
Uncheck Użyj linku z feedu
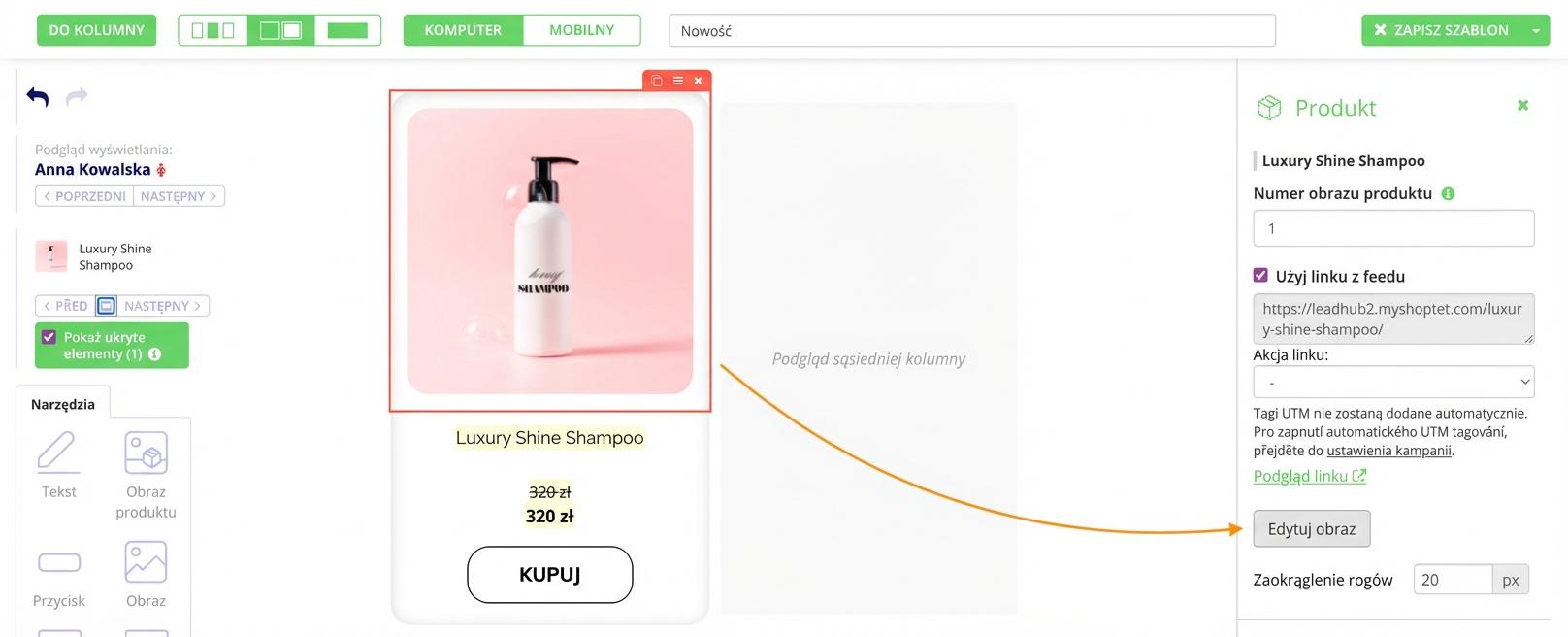pos(1260,276)
